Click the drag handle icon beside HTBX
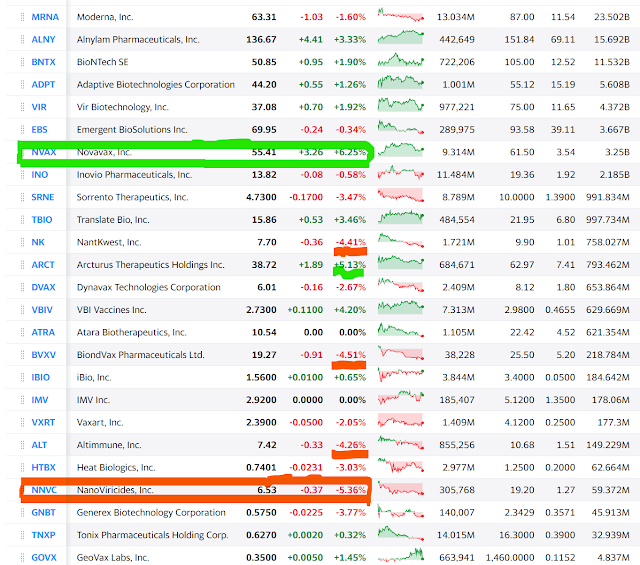 tap(22, 467)
